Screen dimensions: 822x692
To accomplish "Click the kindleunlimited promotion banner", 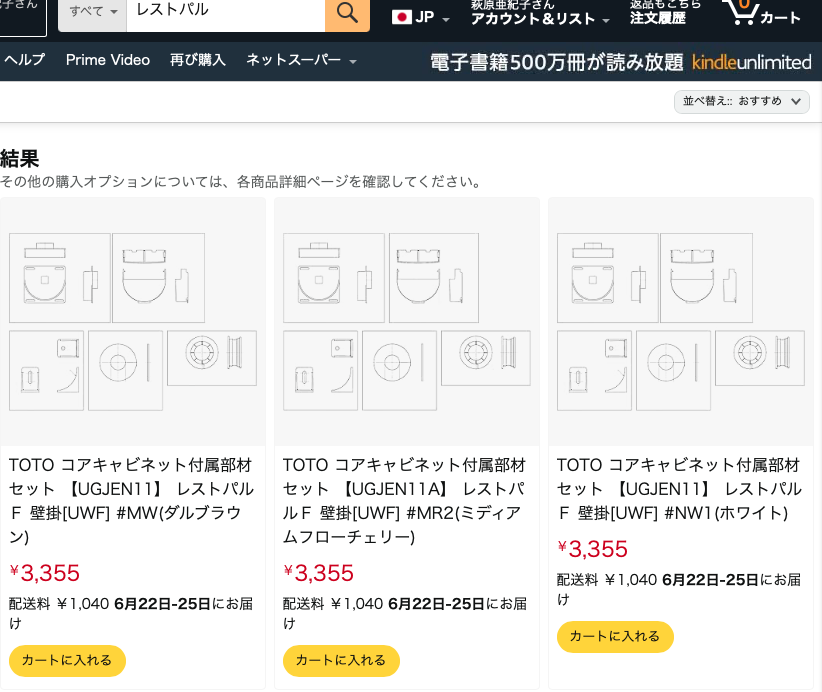I will (621, 62).
